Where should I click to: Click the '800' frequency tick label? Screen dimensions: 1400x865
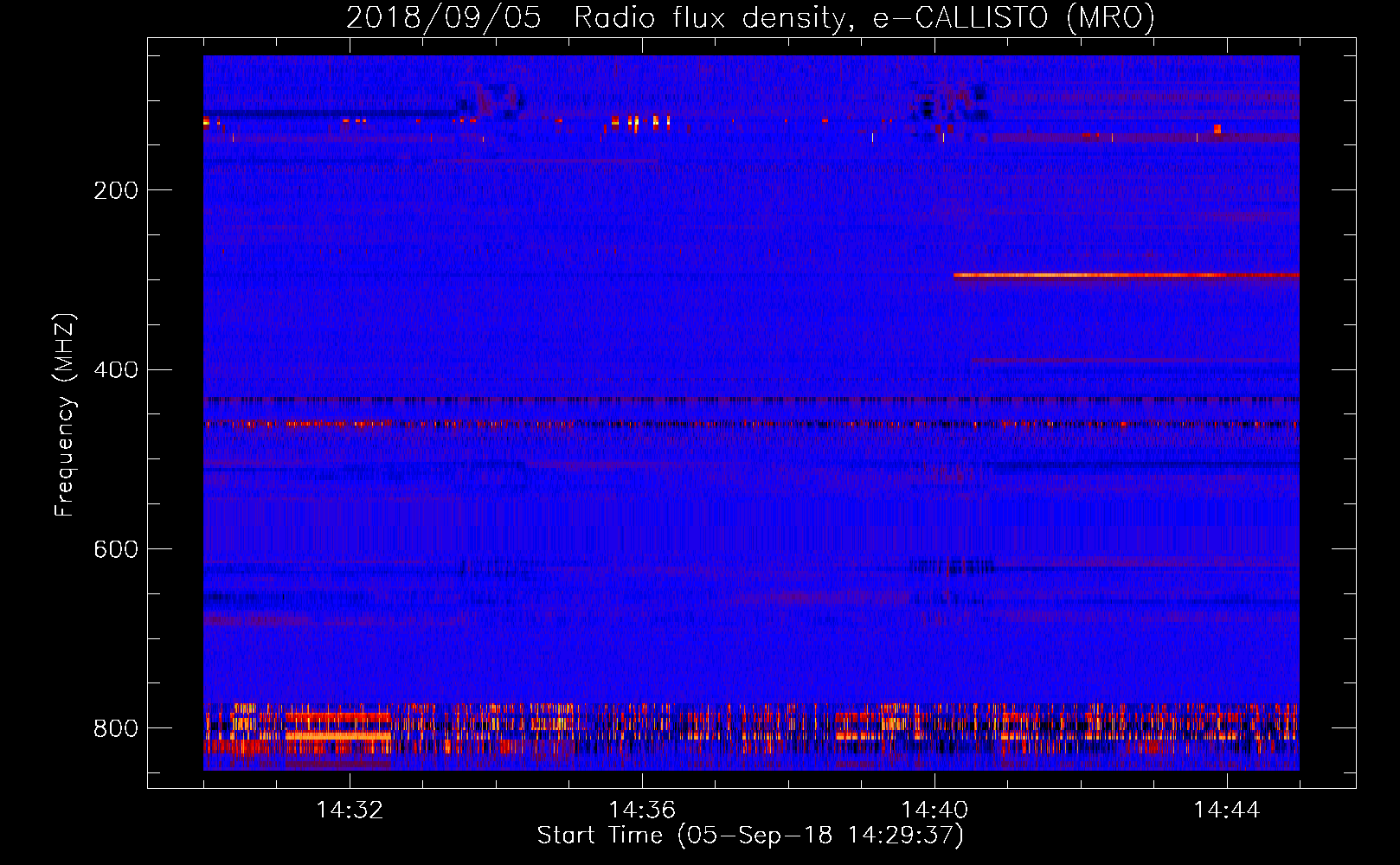pos(116,728)
